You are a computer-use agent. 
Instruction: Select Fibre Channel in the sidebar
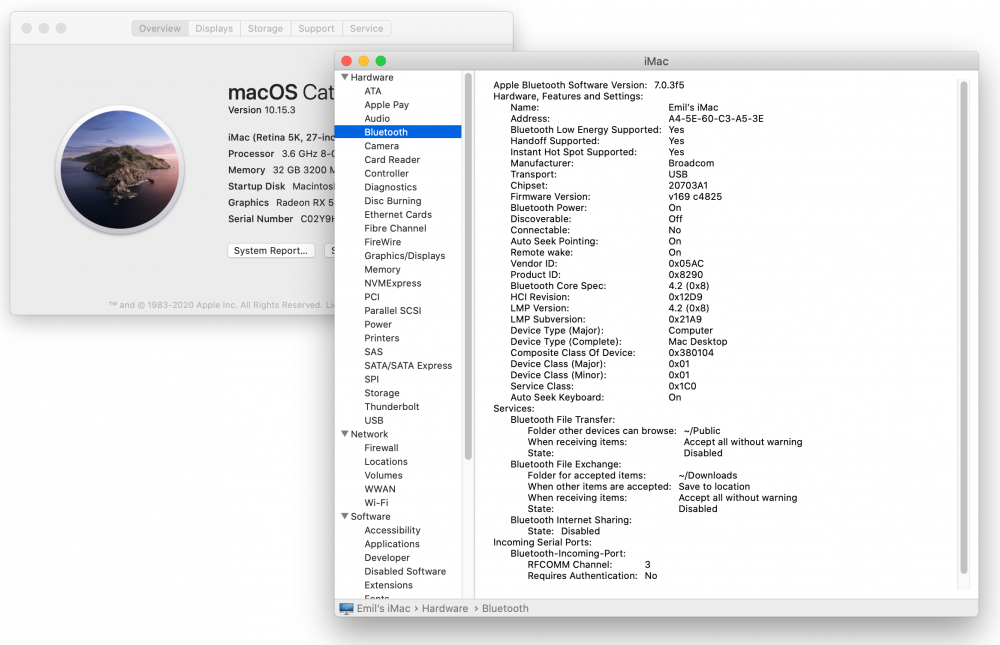pyautogui.click(x=395, y=228)
